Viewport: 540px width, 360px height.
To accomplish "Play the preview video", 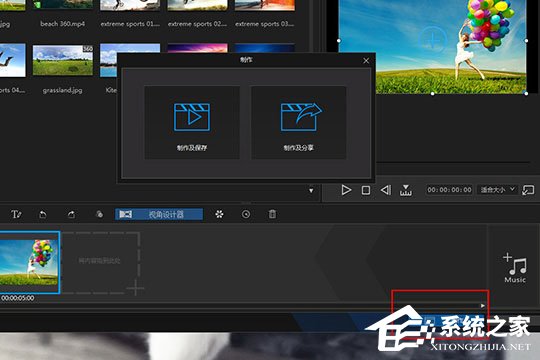I will 346,190.
